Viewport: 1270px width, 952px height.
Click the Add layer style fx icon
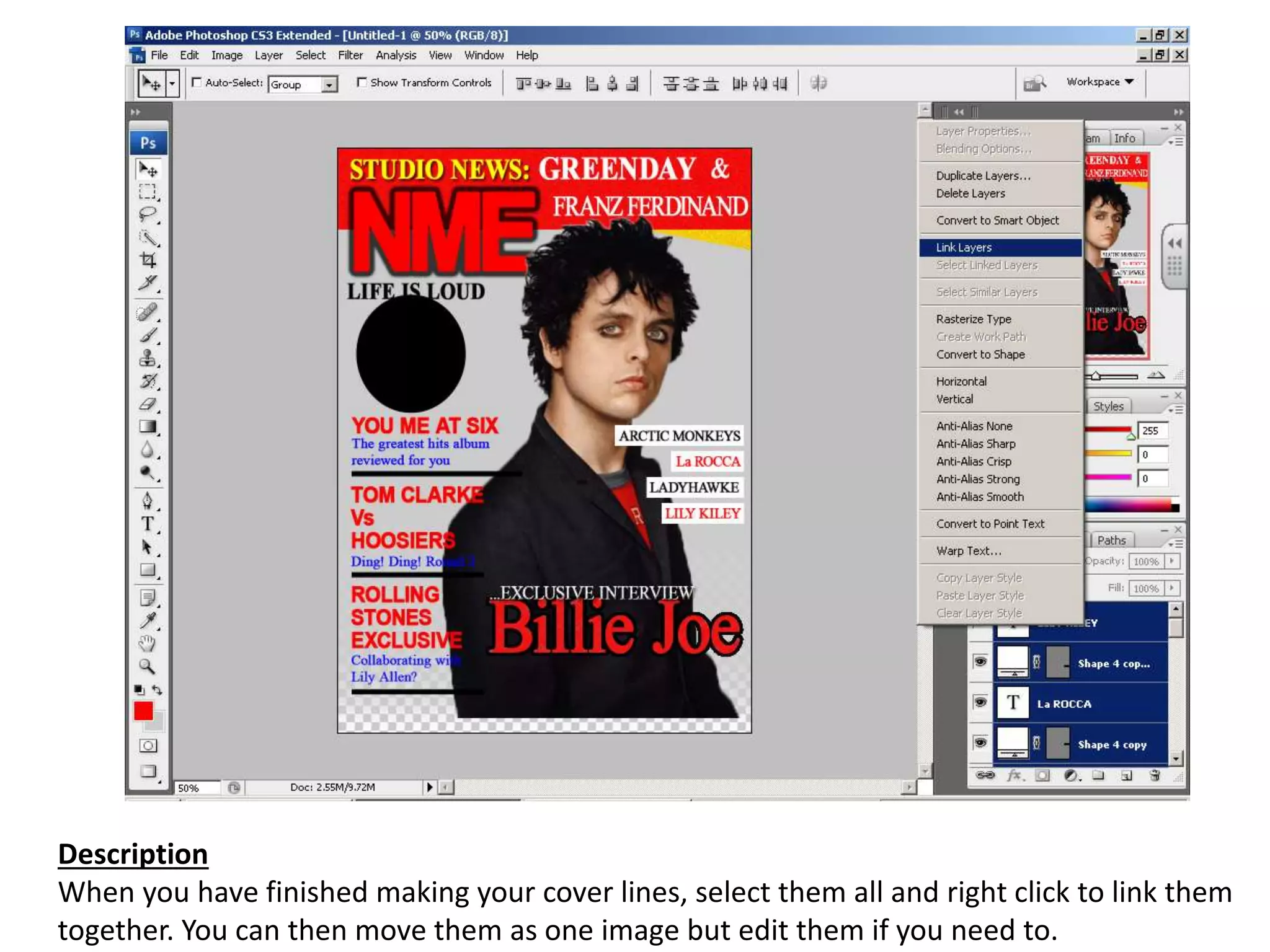pos(1015,775)
